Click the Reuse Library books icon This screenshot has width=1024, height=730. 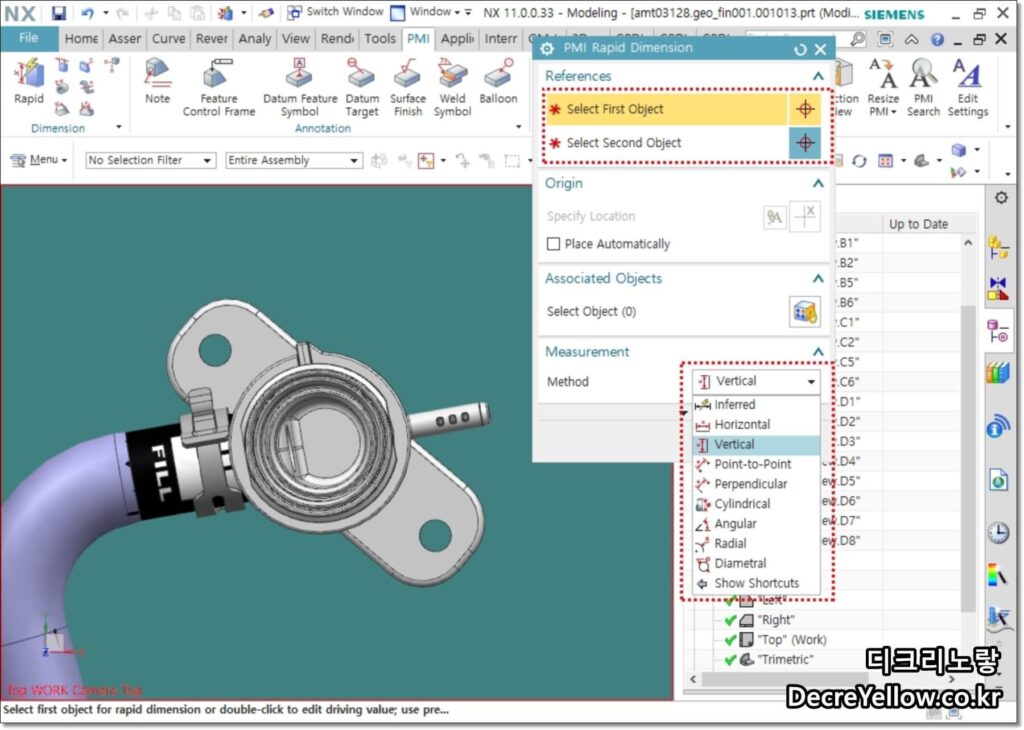tap(998, 373)
